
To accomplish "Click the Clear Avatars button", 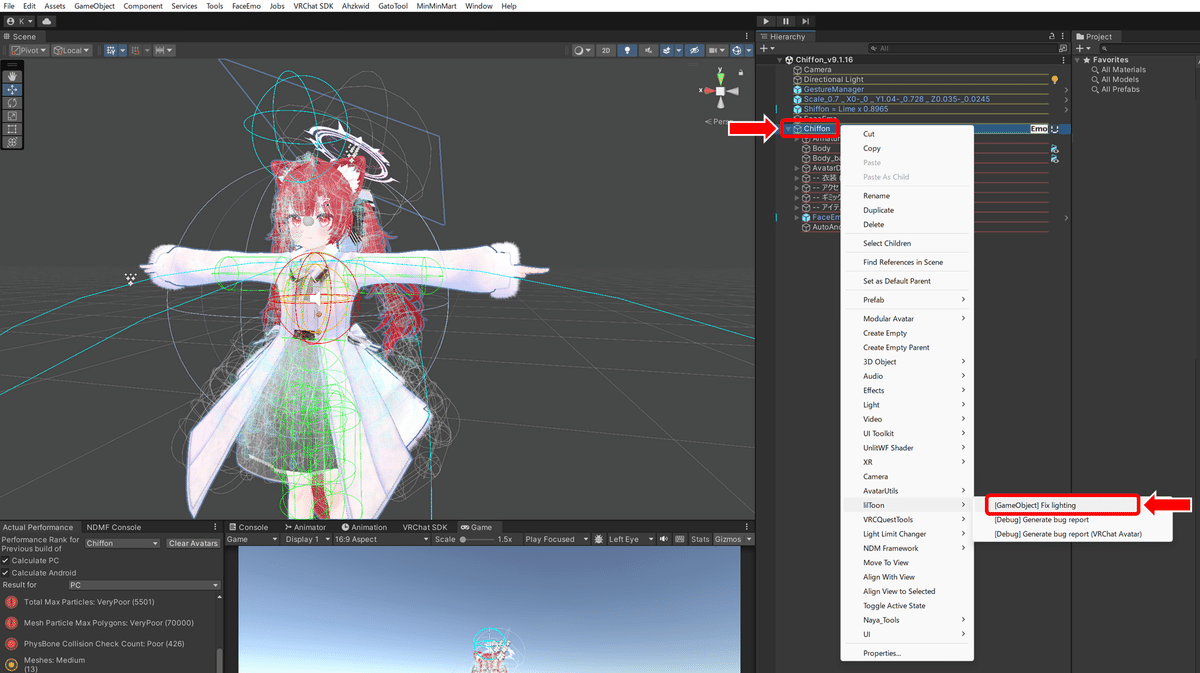I will (x=193, y=543).
